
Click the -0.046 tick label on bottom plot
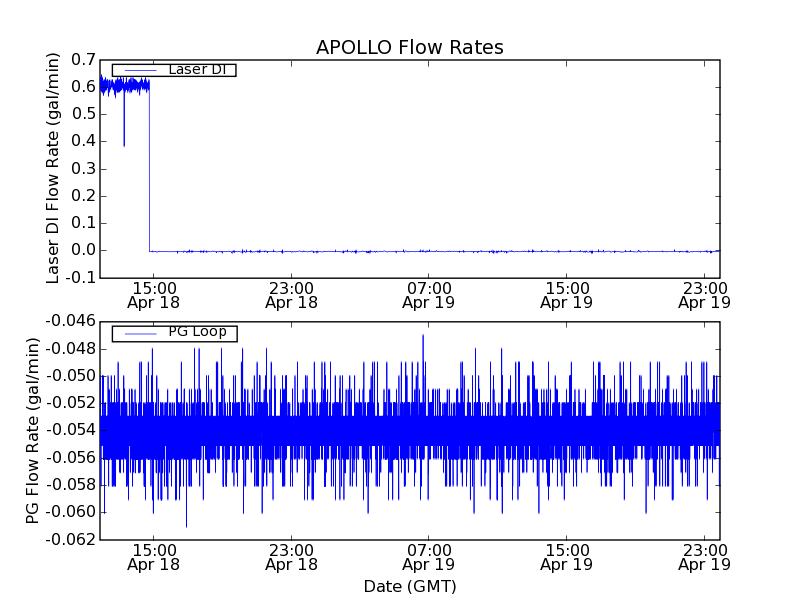coord(70,321)
